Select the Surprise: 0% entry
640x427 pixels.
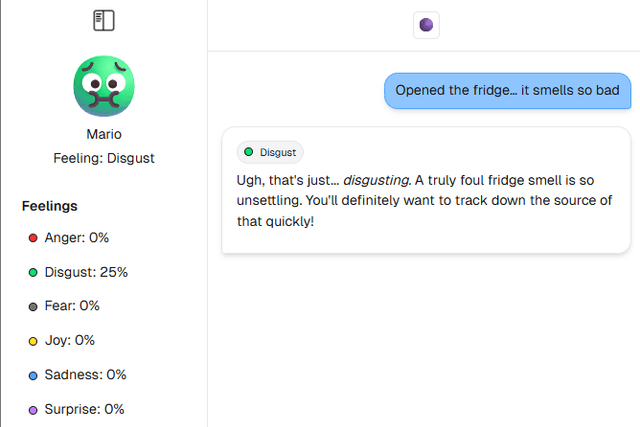coord(84,409)
